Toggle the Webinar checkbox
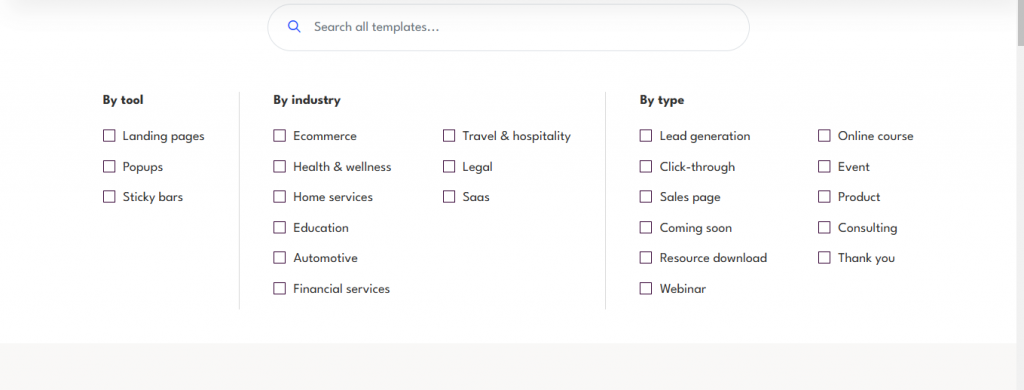Viewport: 1024px width, 390px height. click(646, 288)
